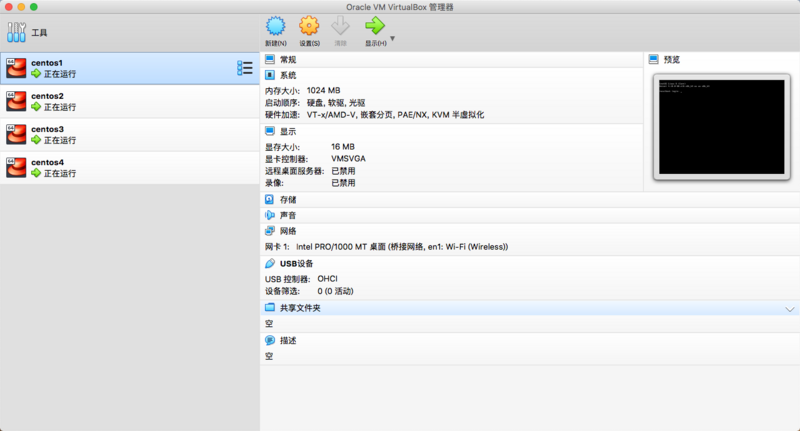Viewport: 800px width, 431px height.
Task: Click the centos2 name label
Action: [x=47, y=96]
